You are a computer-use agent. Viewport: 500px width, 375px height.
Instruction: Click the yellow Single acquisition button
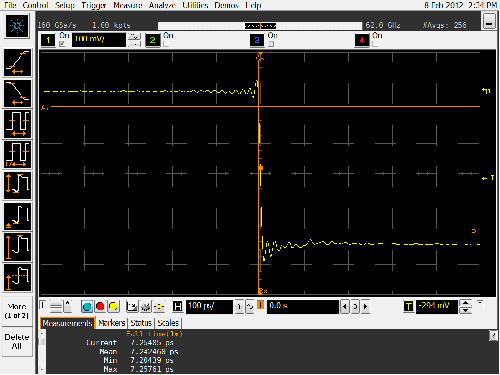click(x=113, y=306)
